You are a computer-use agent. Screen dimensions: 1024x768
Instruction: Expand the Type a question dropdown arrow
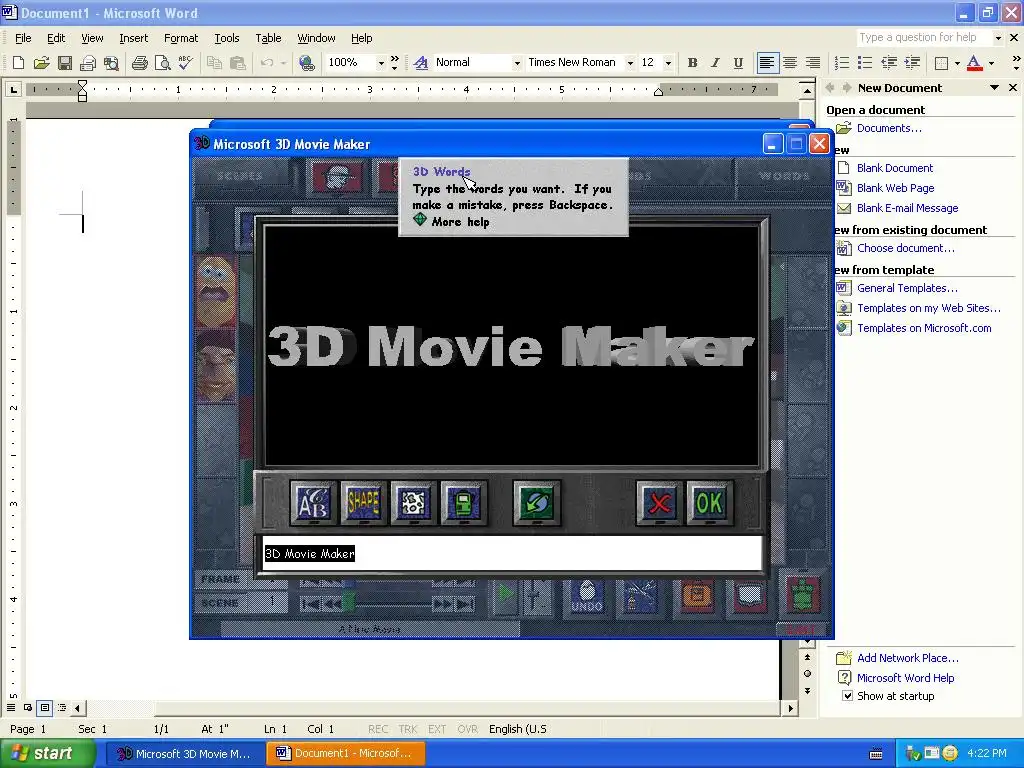tap(998, 38)
